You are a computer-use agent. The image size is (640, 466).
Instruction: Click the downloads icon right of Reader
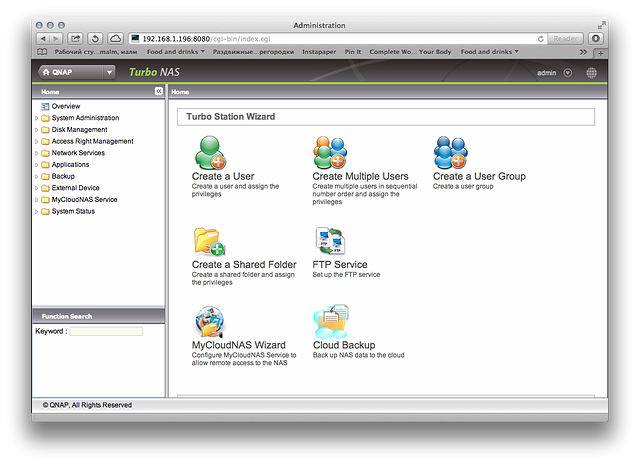596,39
